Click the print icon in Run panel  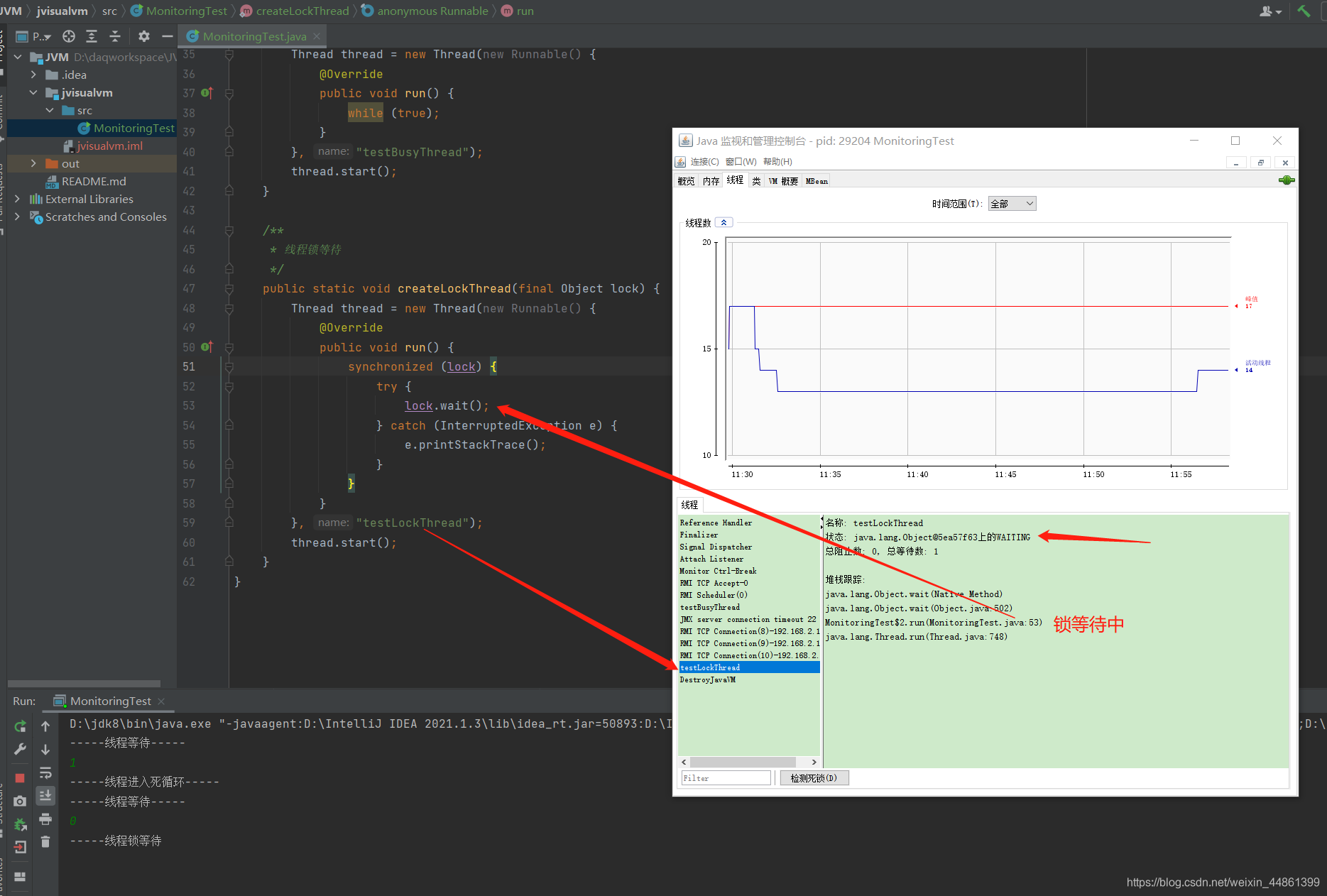click(x=45, y=819)
